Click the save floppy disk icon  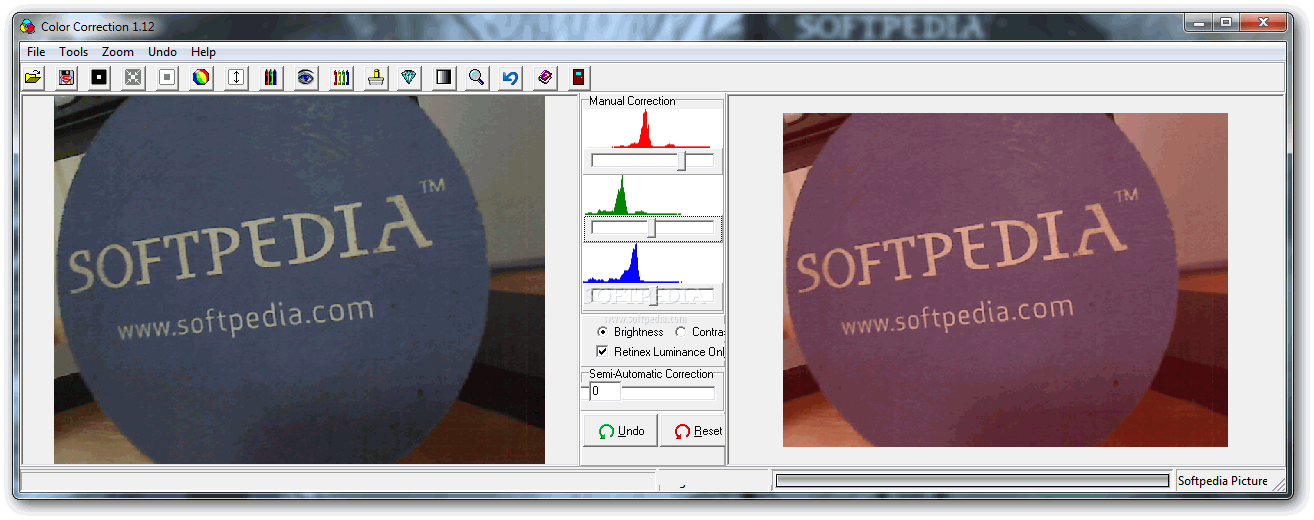[66, 77]
